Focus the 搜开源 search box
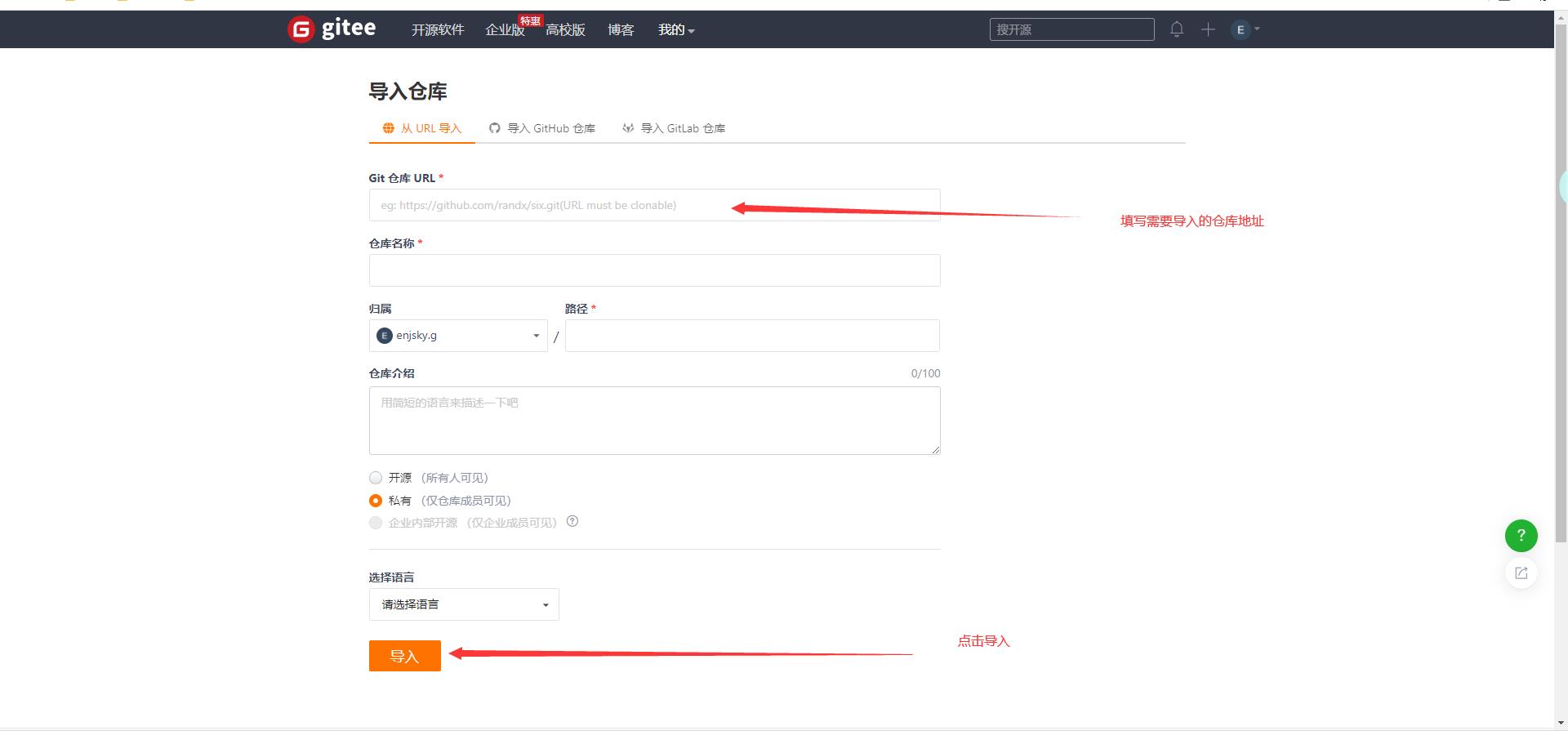 tap(1071, 29)
